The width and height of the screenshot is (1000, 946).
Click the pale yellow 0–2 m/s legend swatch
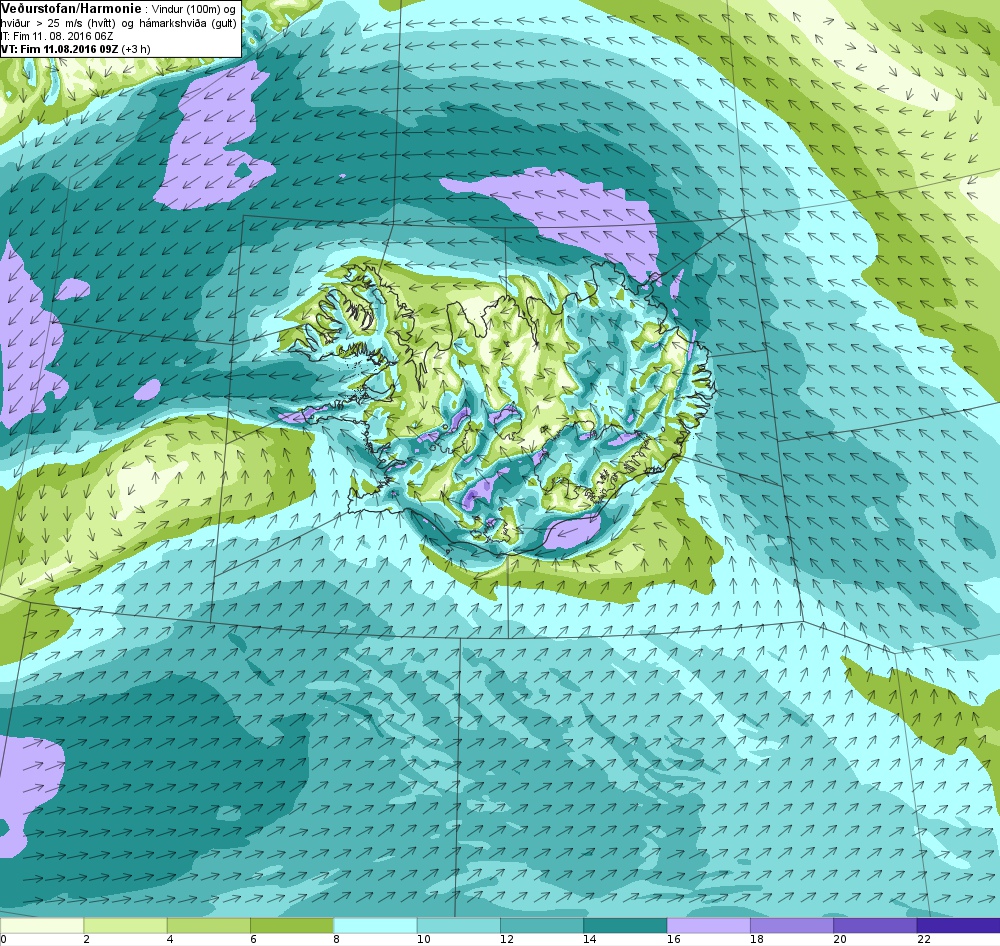(41, 925)
